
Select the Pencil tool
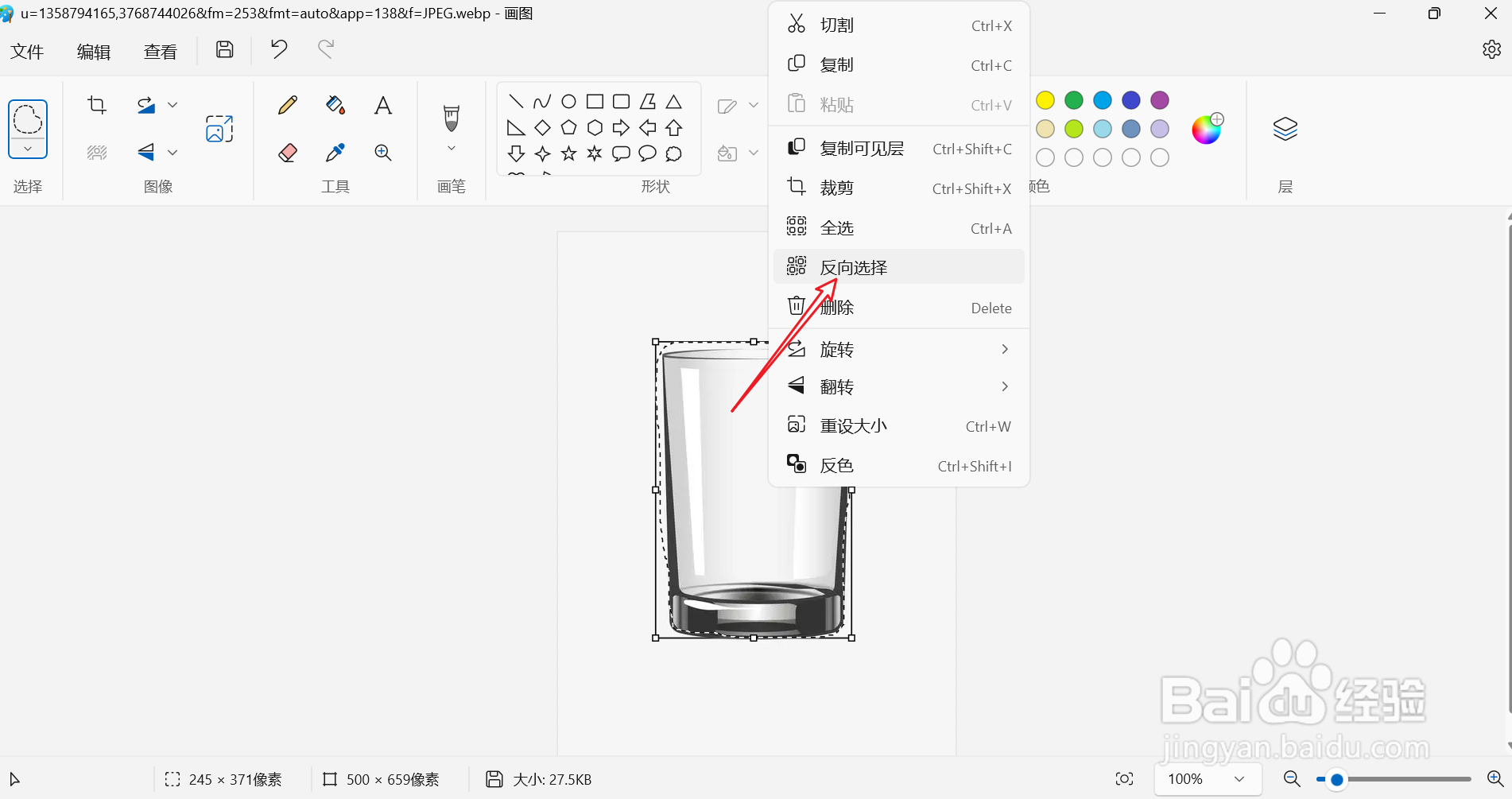pyautogui.click(x=288, y=105)
